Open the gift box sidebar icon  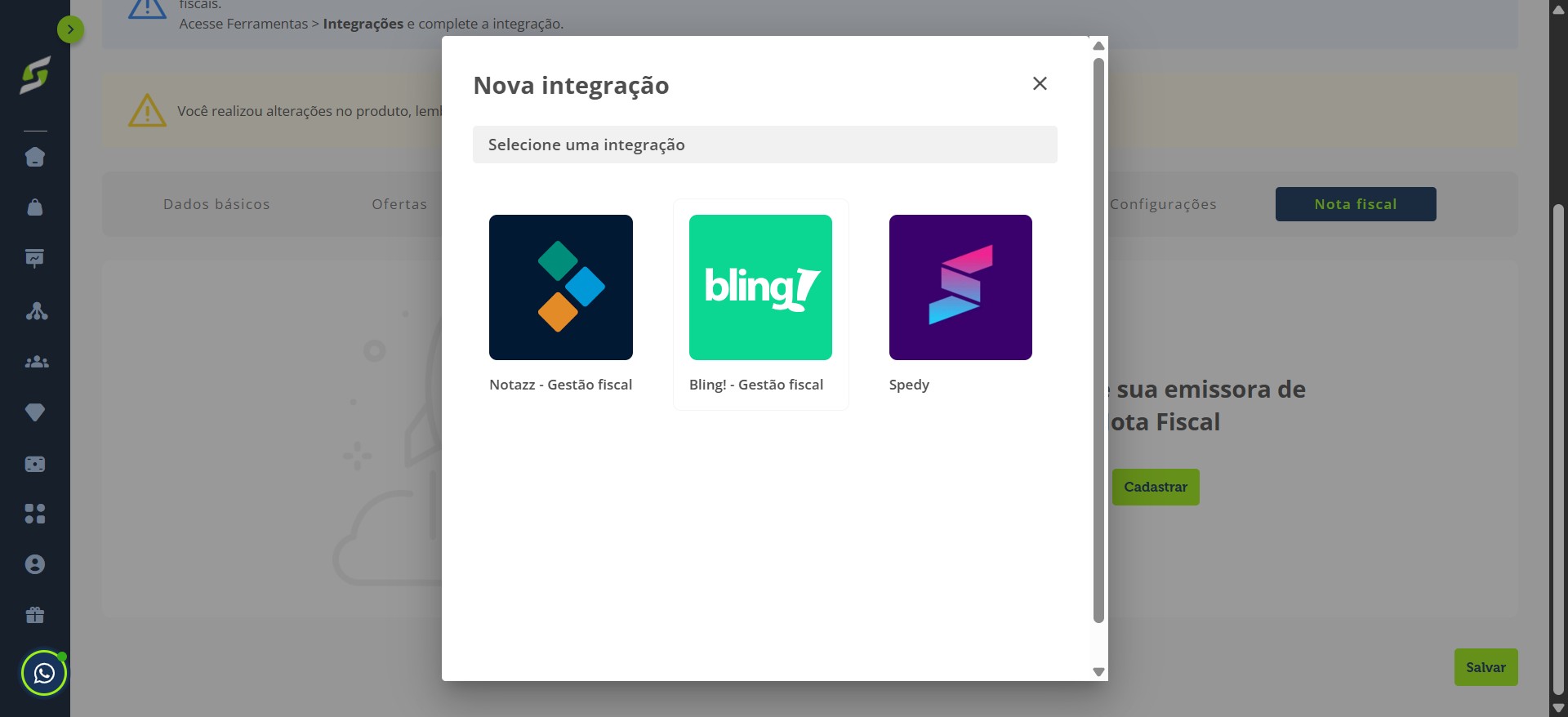[35, 615]
